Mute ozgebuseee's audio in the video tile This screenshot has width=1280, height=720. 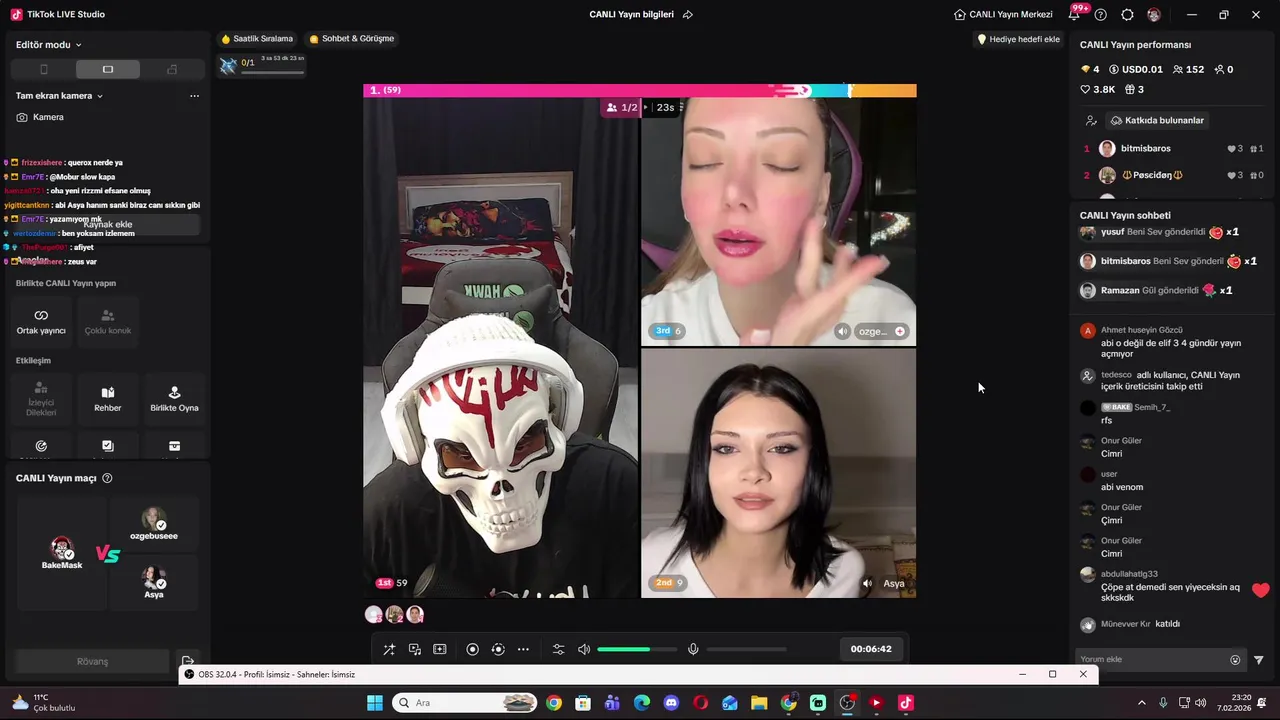click(x=843, y=331)
